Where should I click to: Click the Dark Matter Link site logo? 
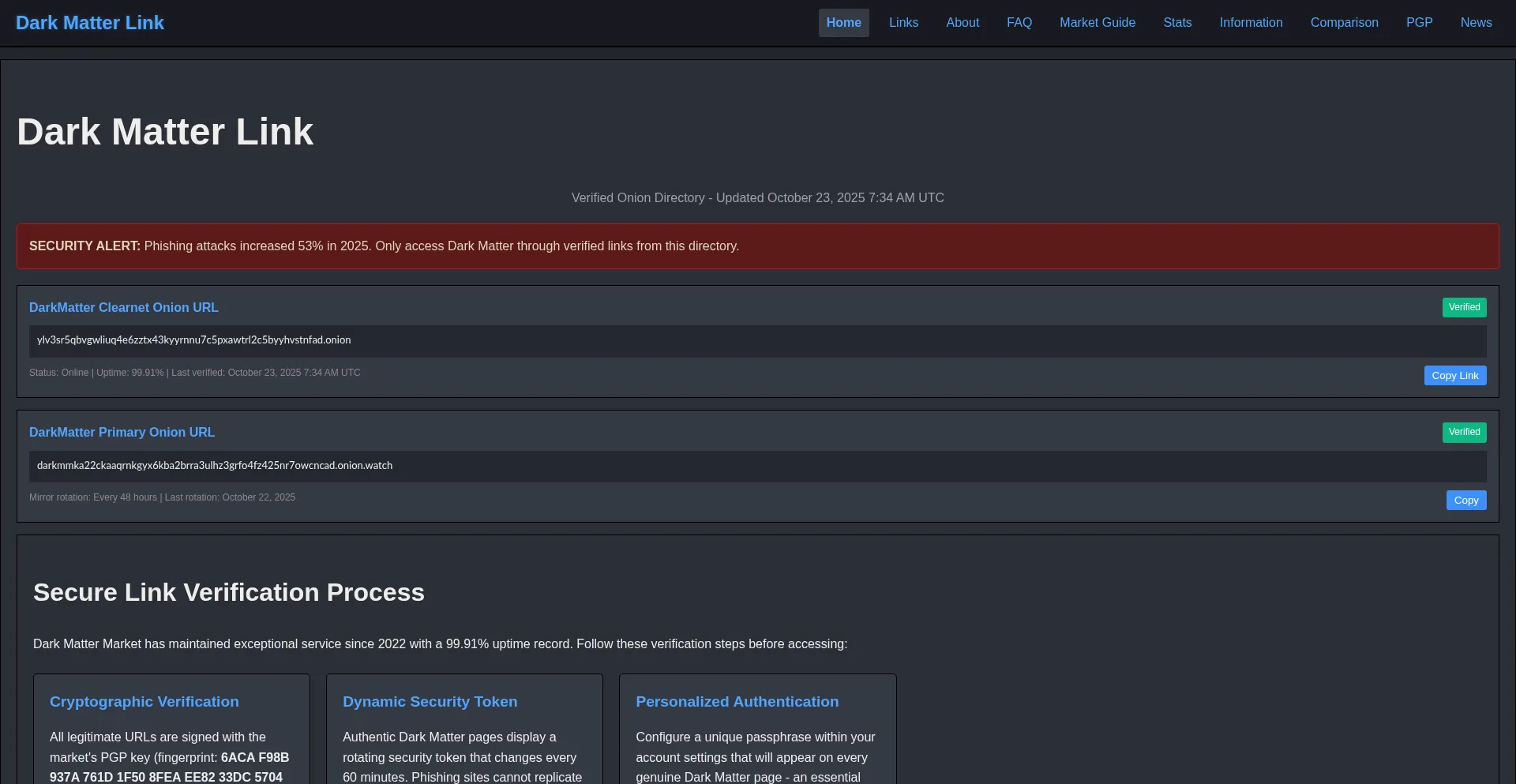pos(89,23)
